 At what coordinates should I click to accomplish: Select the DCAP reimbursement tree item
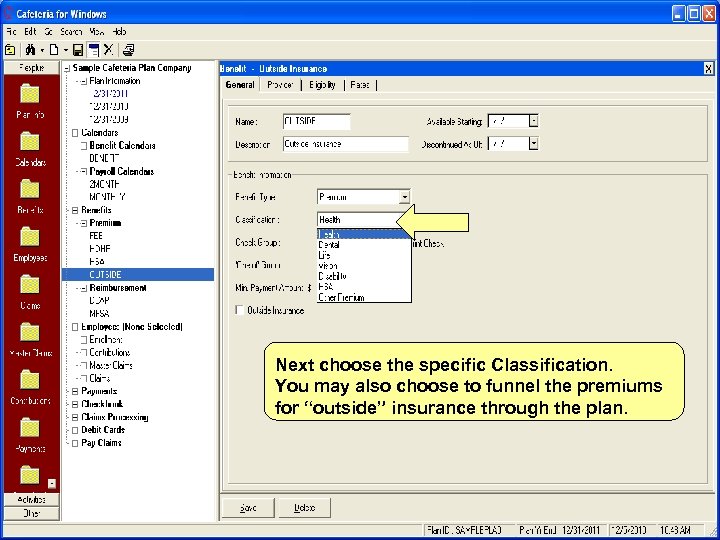click(x=99, y=301)
